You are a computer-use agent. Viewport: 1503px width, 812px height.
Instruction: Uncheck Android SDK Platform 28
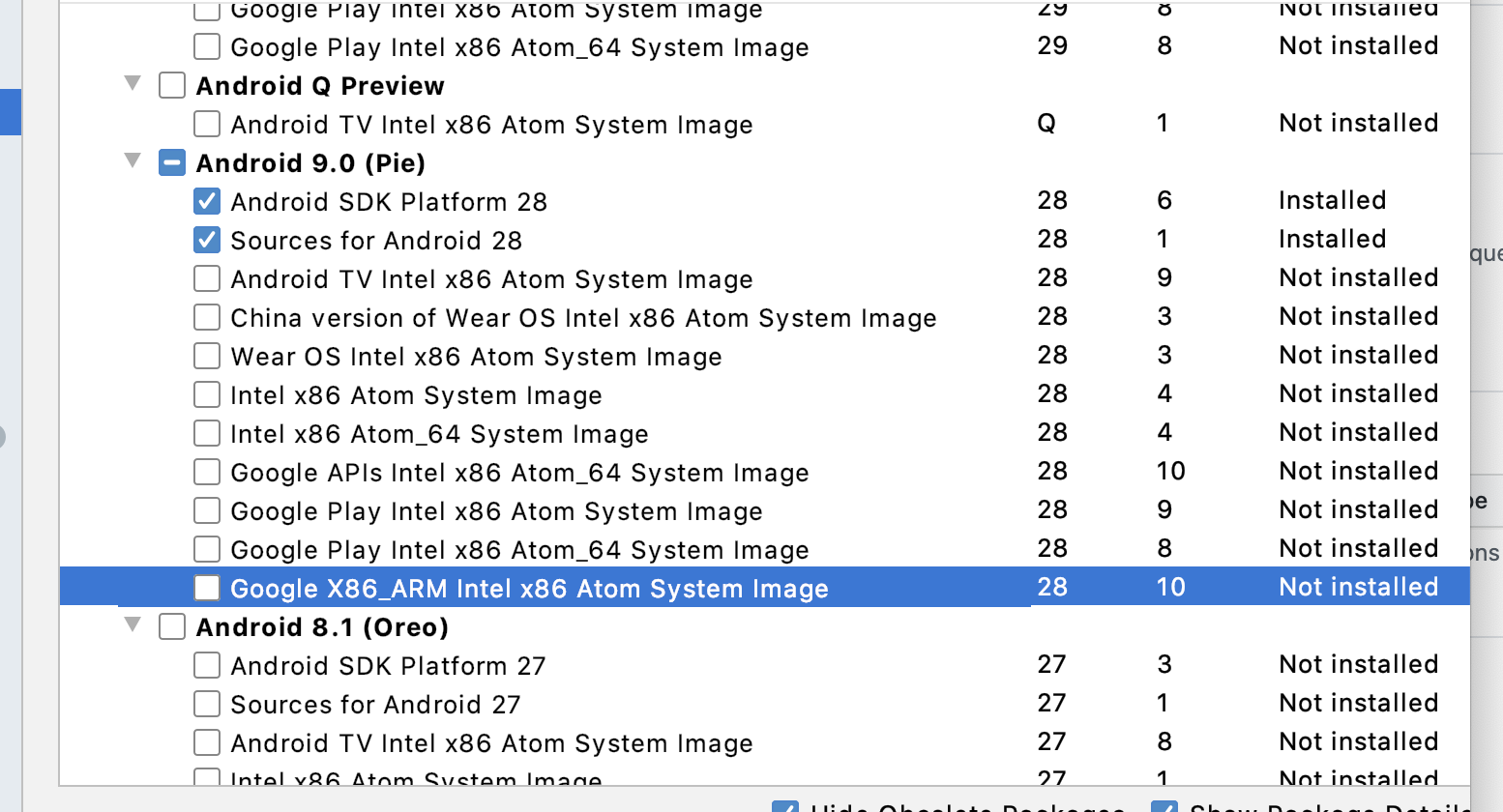pos(206,201)
